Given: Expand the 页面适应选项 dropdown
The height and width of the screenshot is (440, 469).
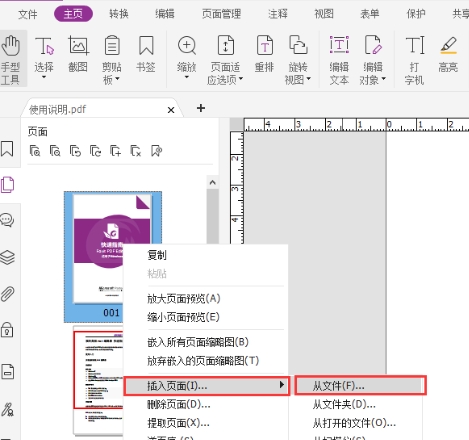Looking at the screenshot, I should 241,79.
